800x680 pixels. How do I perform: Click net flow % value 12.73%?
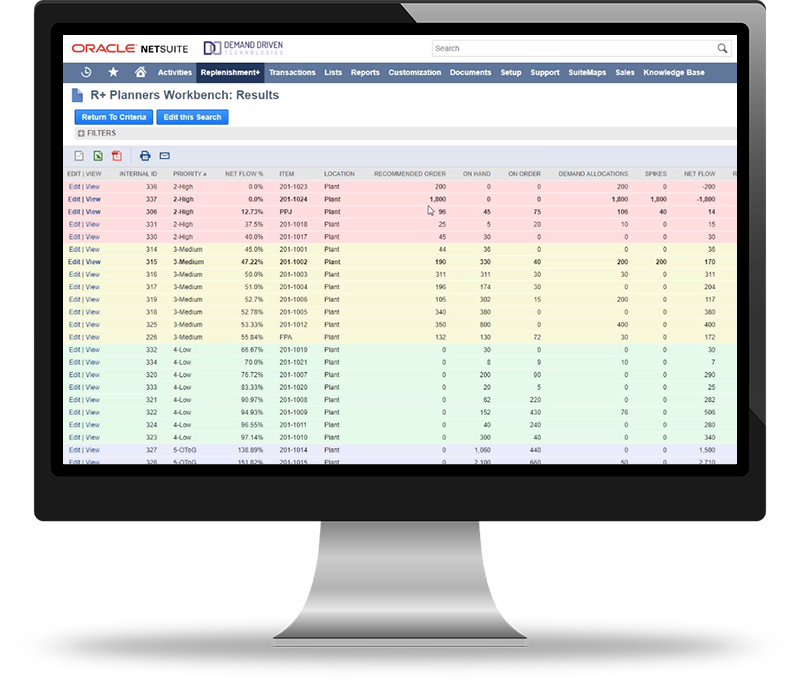tap(252, 212)
